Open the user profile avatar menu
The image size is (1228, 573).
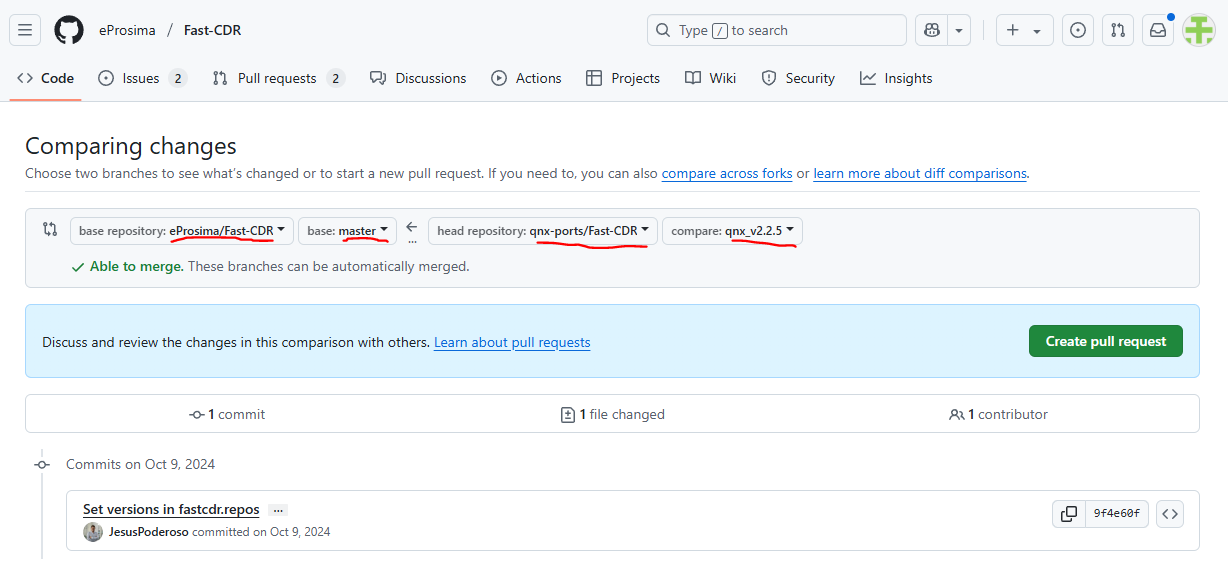tap(1198, 30)
